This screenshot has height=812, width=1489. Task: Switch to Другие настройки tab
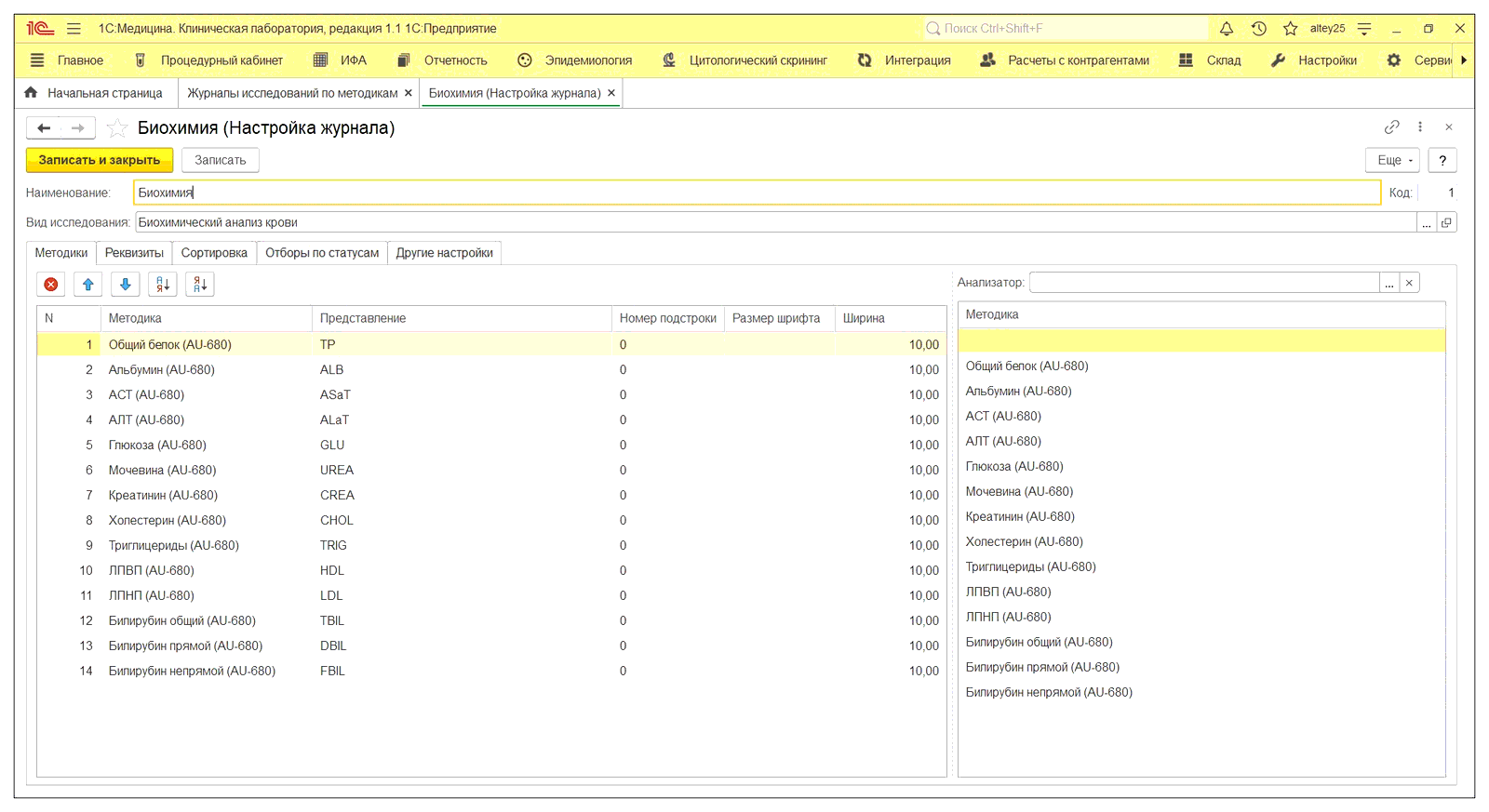pyautogui.click(x=445, y=253)
